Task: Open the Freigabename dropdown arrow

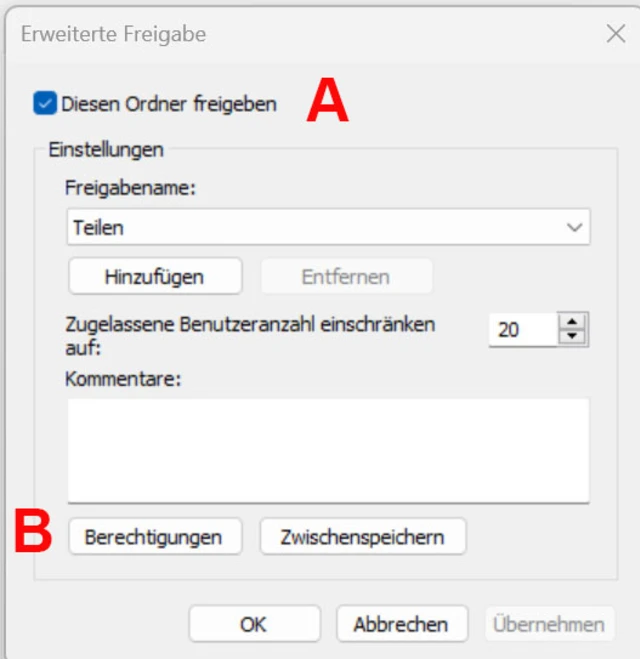Action: [x=574, y=227]
